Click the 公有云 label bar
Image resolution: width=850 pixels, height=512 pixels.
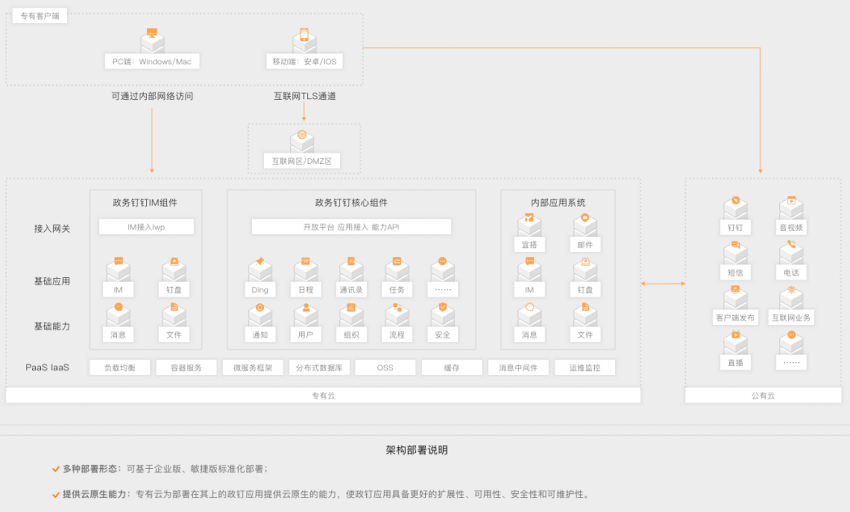[763, 395]
